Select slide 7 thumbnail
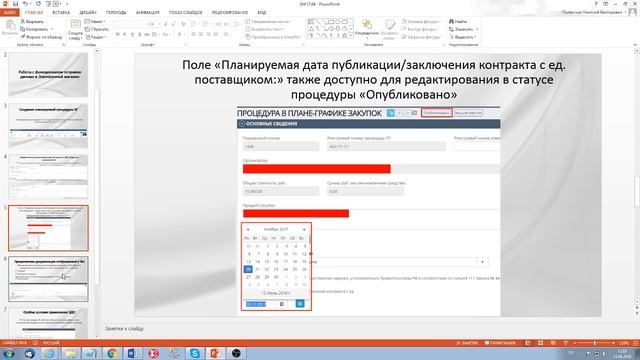This screenshot has height=360, width=640. pos(48,322)
